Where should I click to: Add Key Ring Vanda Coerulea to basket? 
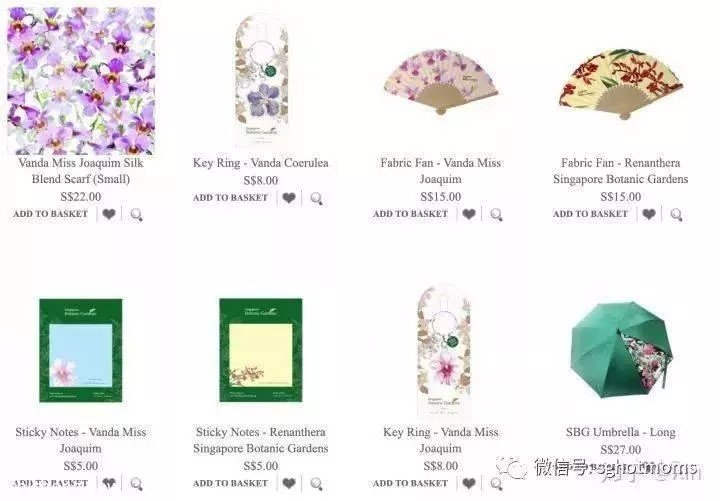pyautogui.click(x=231, y=198)
